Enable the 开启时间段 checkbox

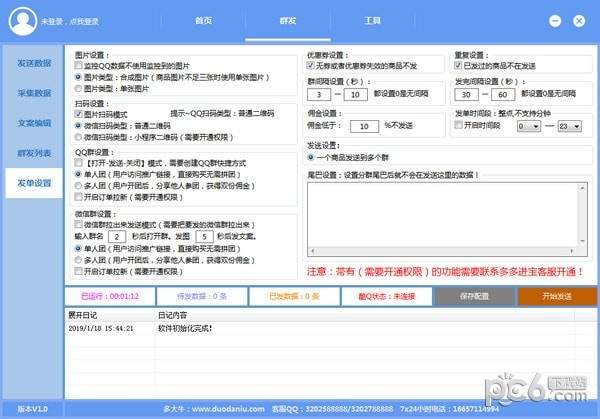click(460, 125)
